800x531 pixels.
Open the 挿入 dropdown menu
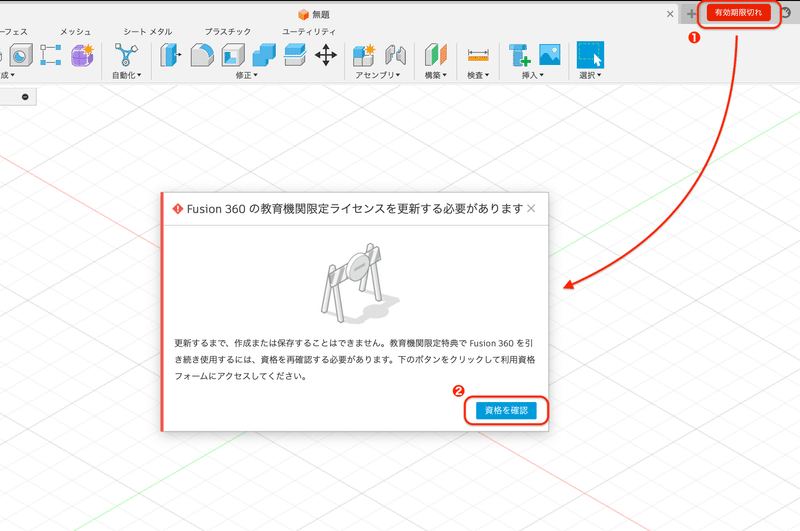533,75
